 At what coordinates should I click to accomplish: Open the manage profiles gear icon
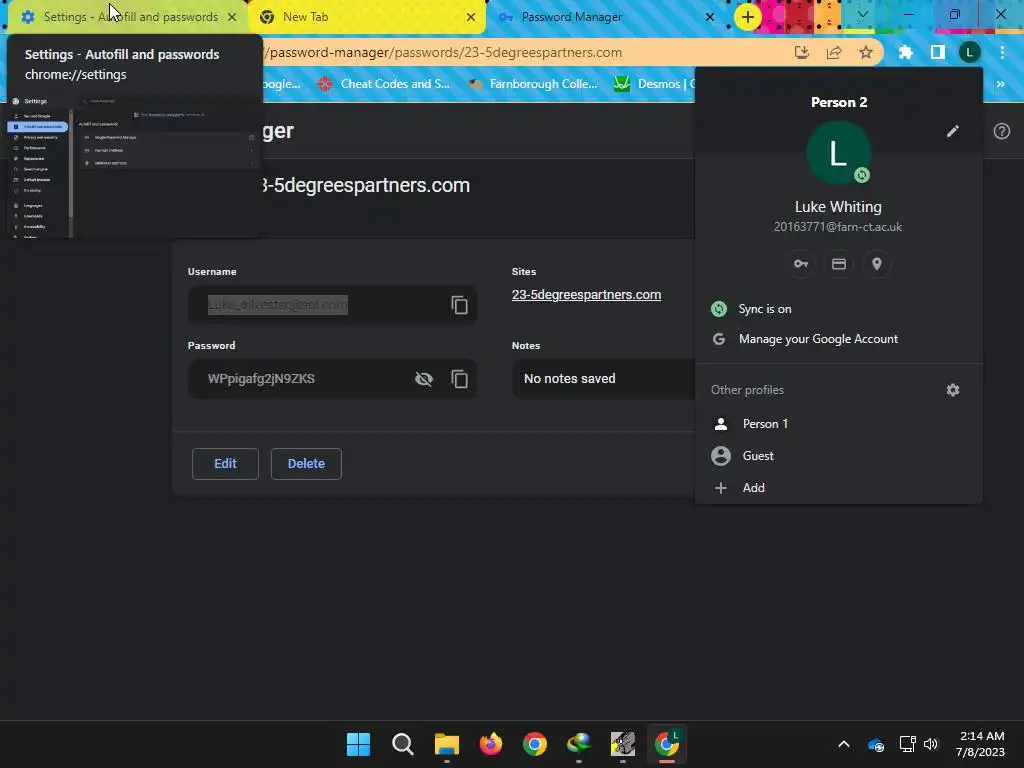pyautogui.click(x=953, y=390)
